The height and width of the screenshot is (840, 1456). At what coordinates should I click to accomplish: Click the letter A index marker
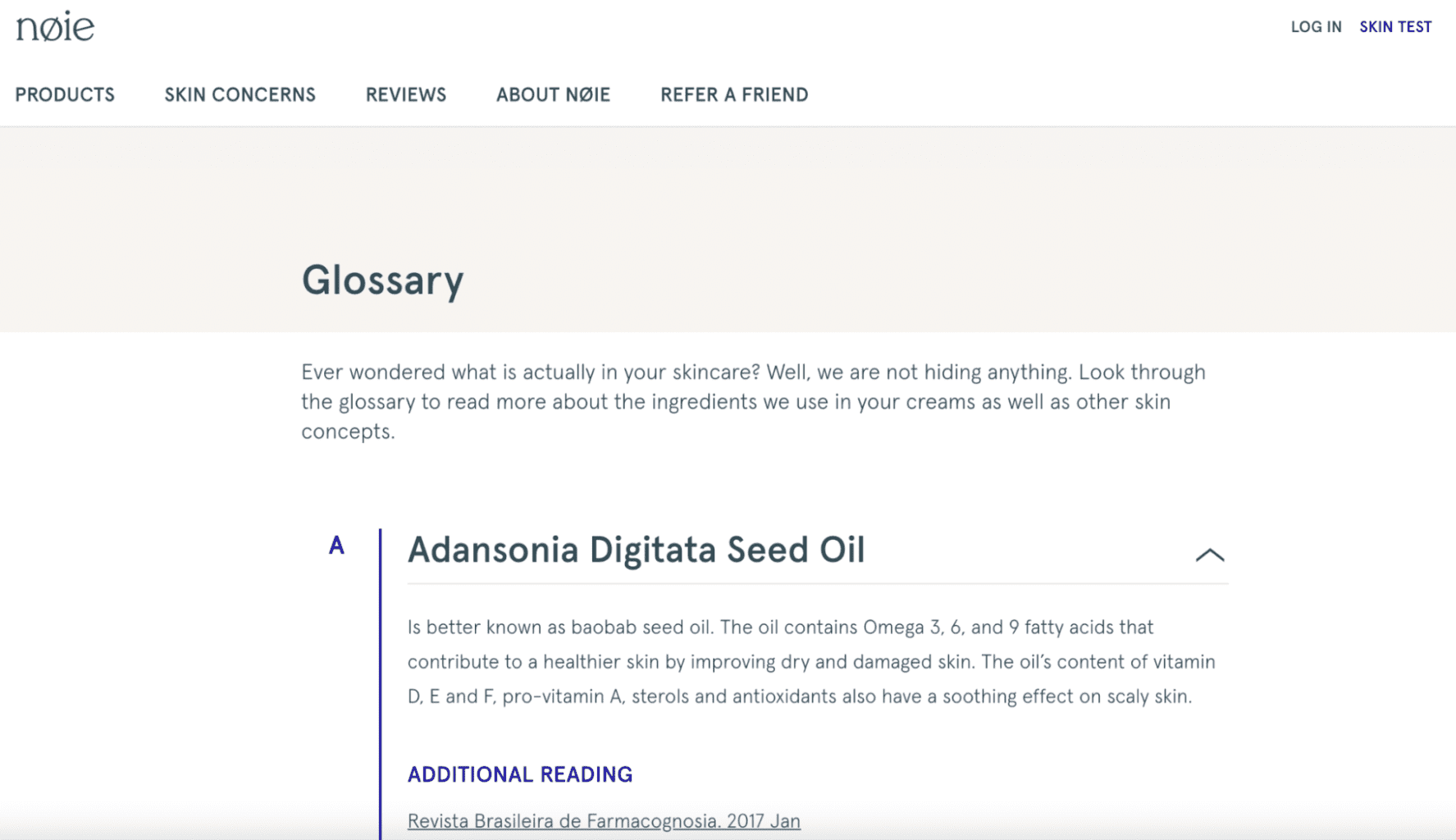[336, 546]
